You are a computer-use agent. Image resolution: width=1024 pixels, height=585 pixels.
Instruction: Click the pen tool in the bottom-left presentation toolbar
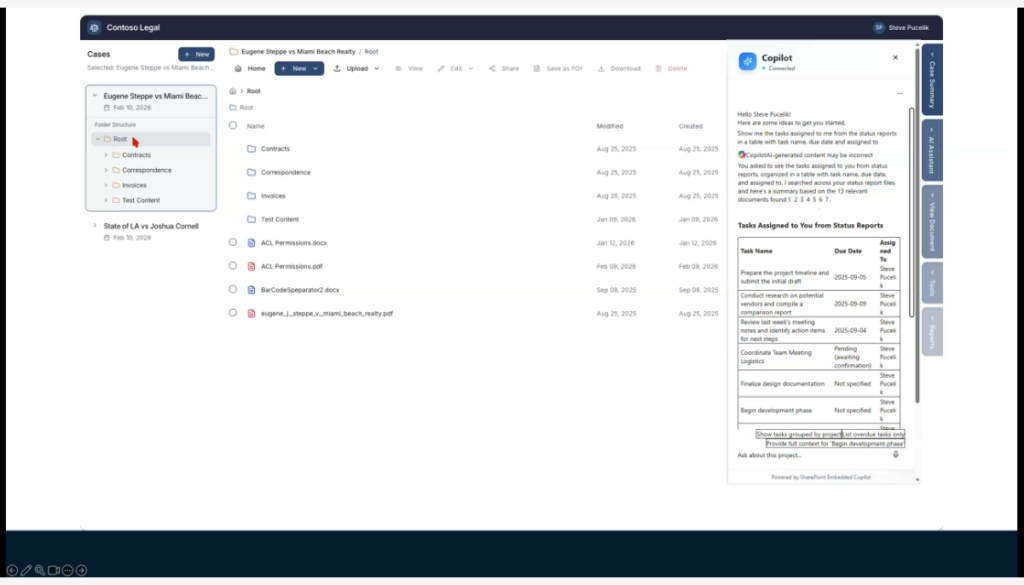[26, 570]
